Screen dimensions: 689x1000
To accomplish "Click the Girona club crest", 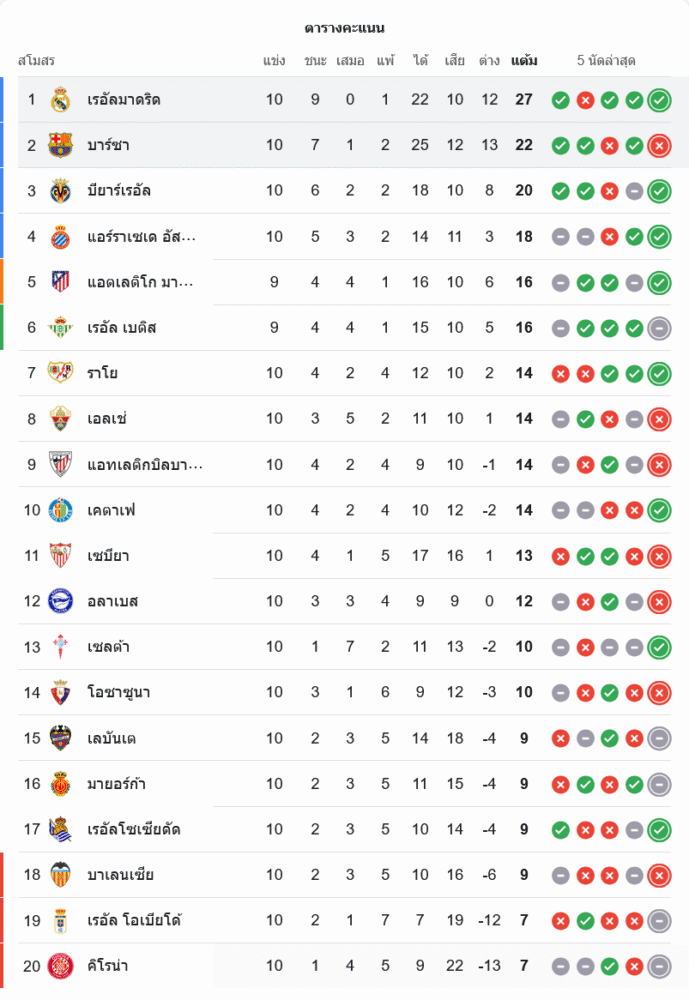I will [x=60, y=966].
